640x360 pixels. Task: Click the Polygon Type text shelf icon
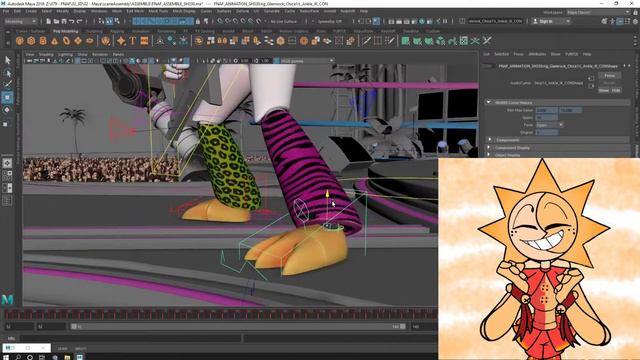point(133,41)
